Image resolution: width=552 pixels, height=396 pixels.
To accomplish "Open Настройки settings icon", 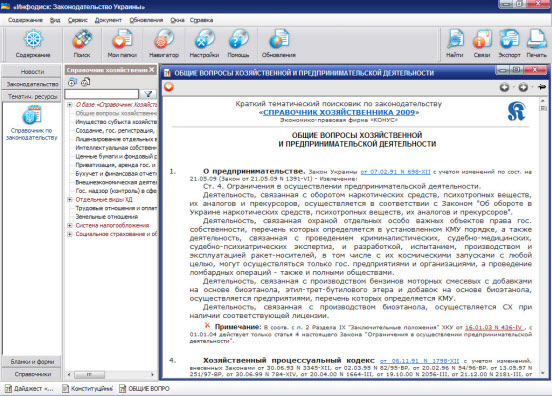I will (205, 39).
